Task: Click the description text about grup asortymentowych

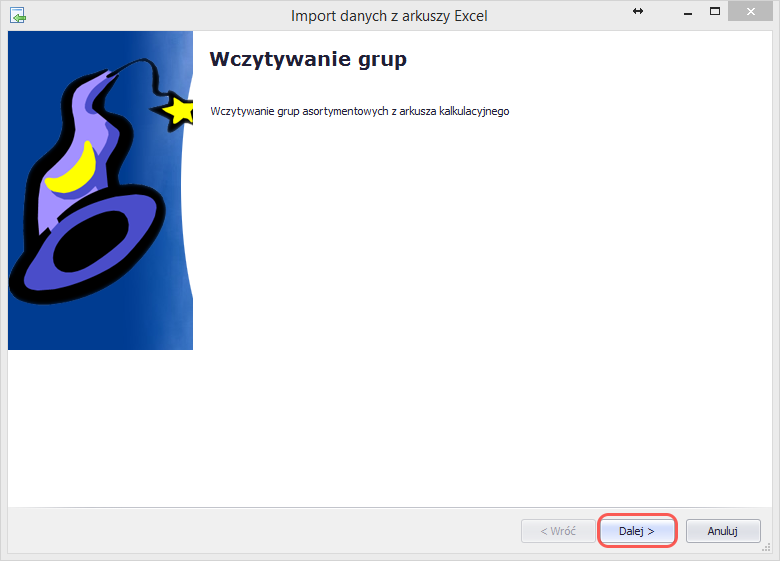Action: point(360,111)
